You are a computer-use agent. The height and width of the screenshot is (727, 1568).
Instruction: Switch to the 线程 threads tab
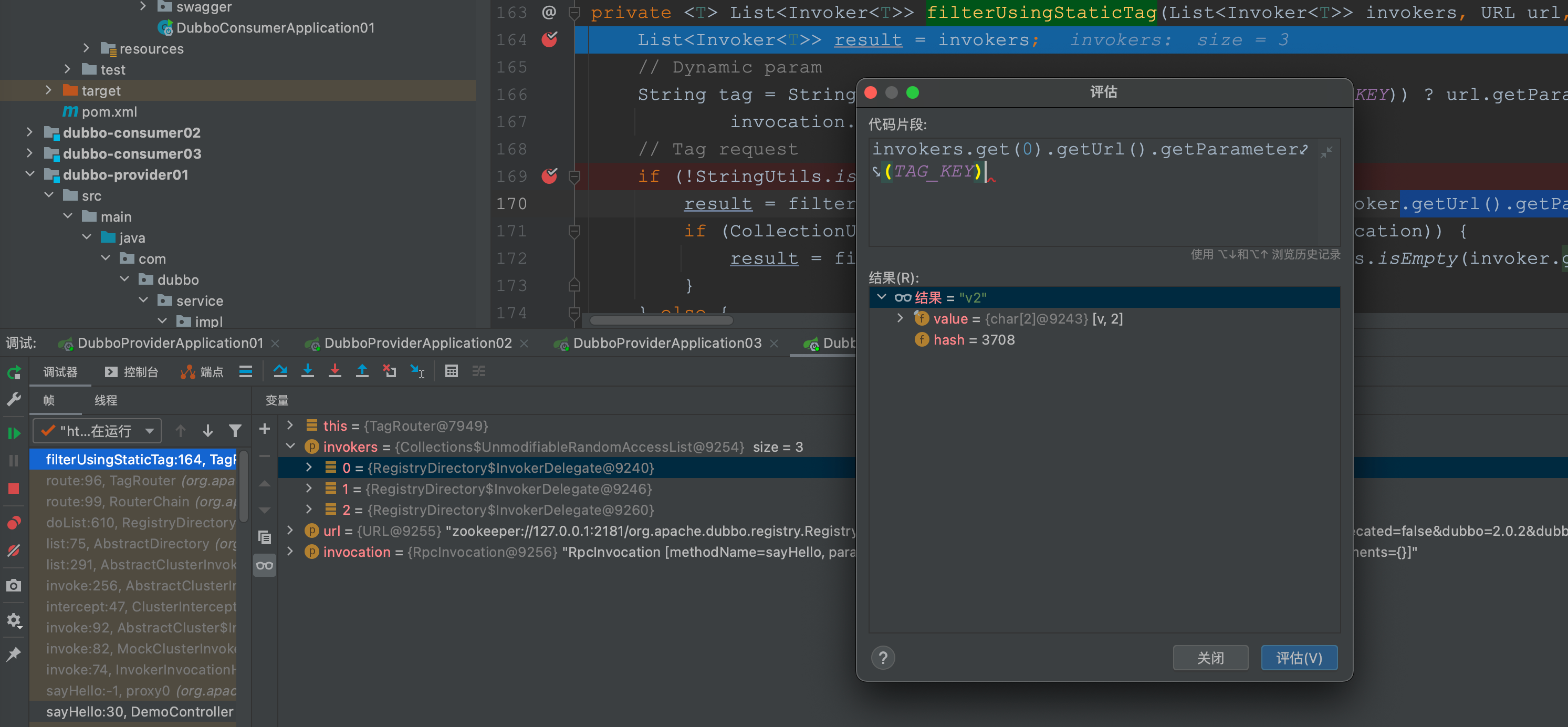point(106,400)
